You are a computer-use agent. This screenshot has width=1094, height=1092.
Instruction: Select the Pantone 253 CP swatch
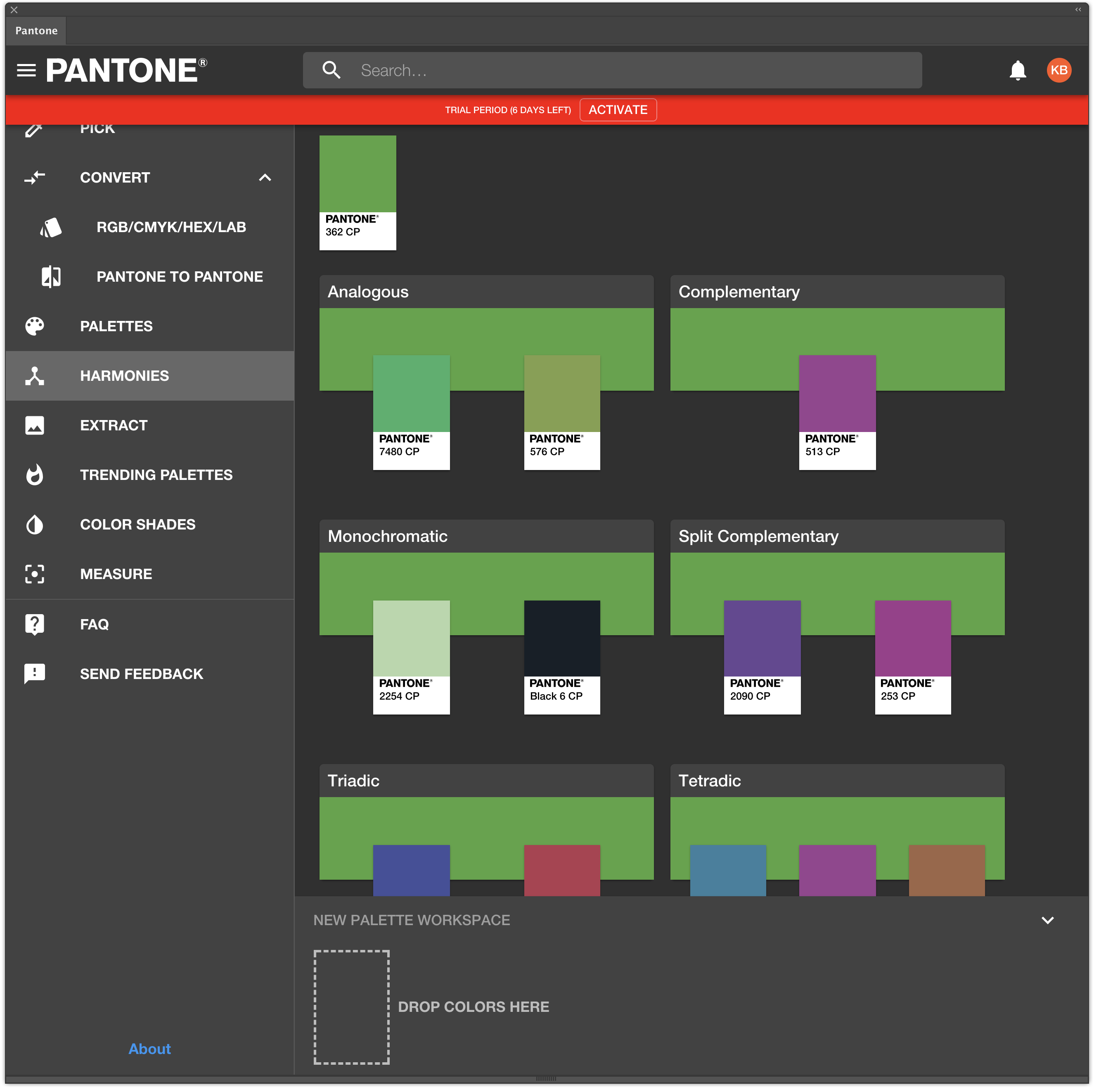point(913,657)
